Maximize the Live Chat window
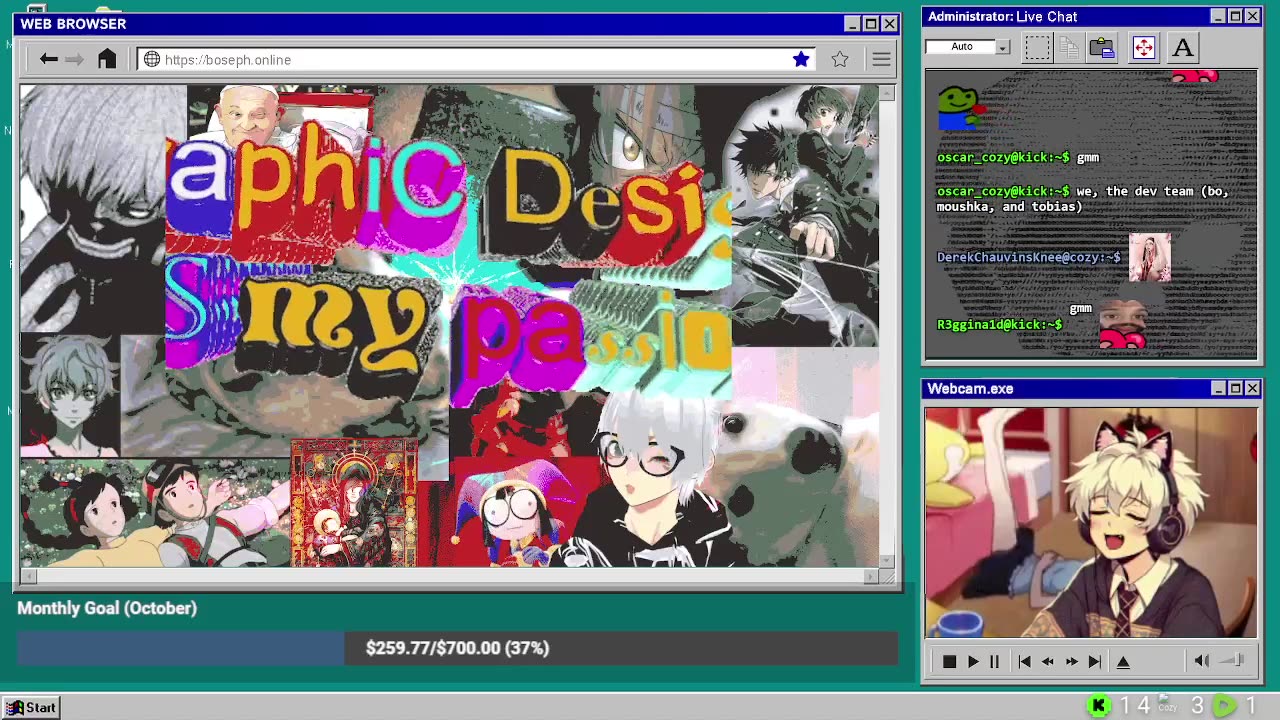 [1235, 16]
